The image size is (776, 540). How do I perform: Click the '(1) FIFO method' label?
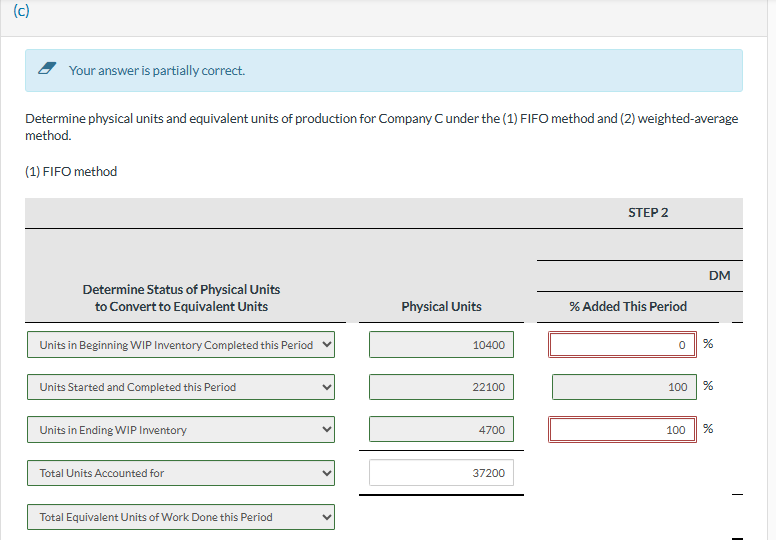tap(71, 171)
